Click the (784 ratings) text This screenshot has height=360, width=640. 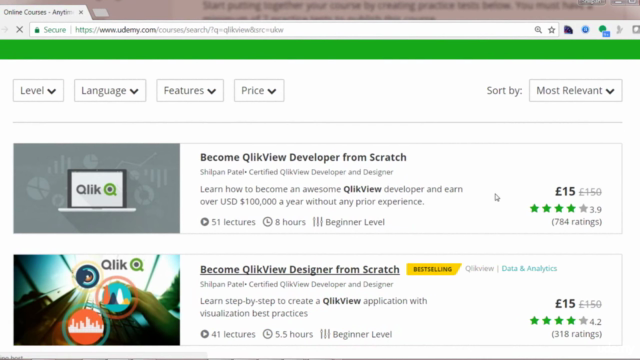click(576, 222)
